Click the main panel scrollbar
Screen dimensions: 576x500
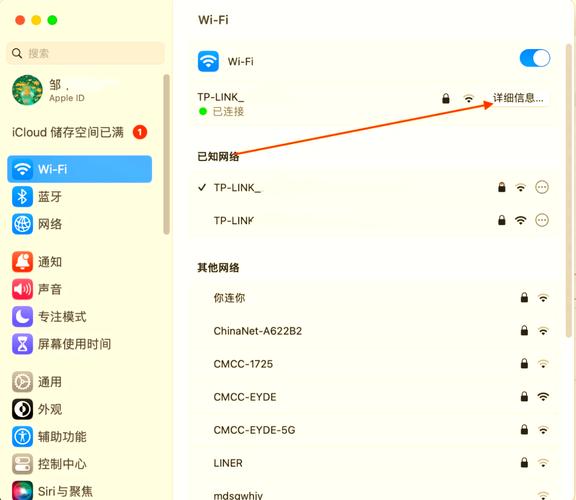click(569, 190)
